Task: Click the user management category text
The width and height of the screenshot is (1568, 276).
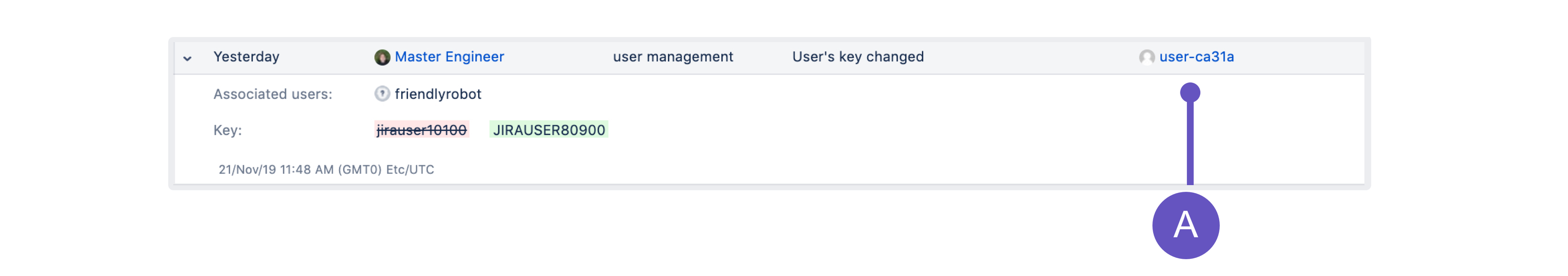Action: [673, 57]
